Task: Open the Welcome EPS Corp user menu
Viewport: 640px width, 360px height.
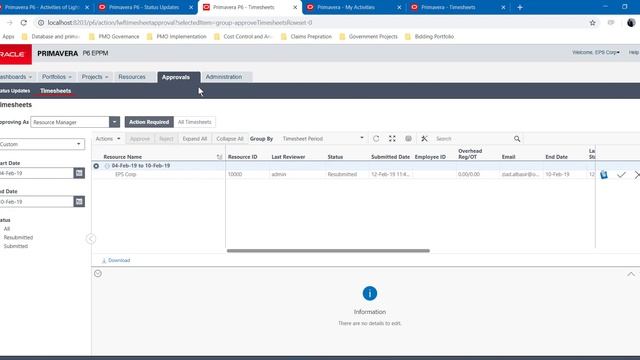Action: point(596,52)
